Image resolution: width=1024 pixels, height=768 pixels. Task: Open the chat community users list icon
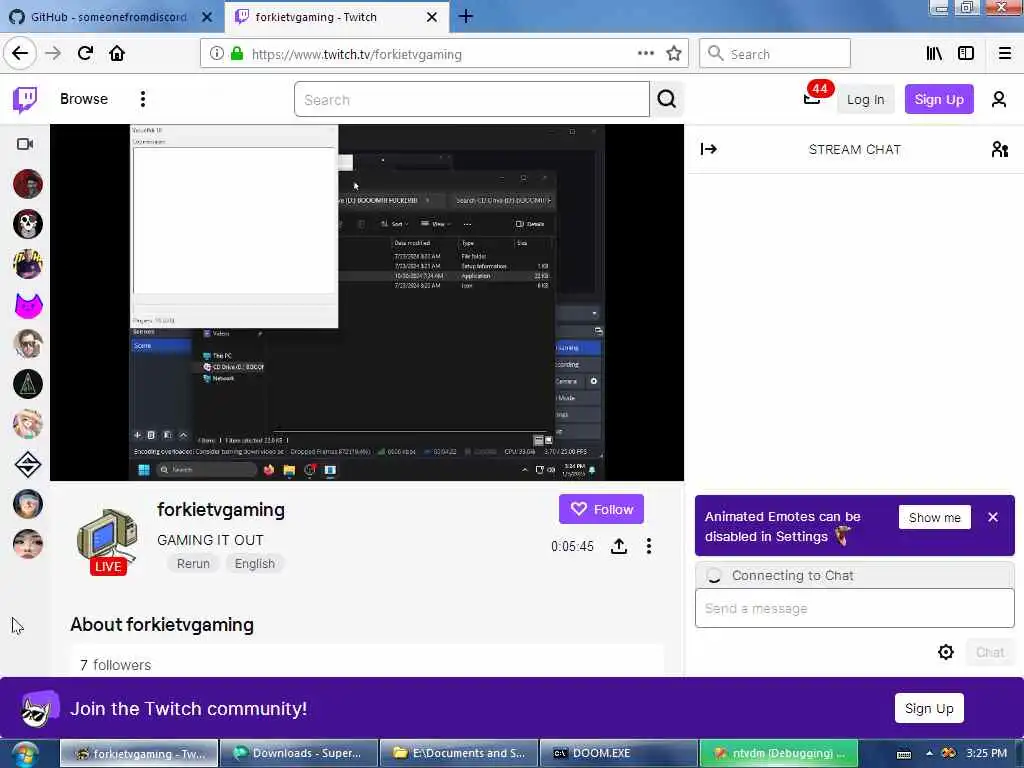pos(999,150)
